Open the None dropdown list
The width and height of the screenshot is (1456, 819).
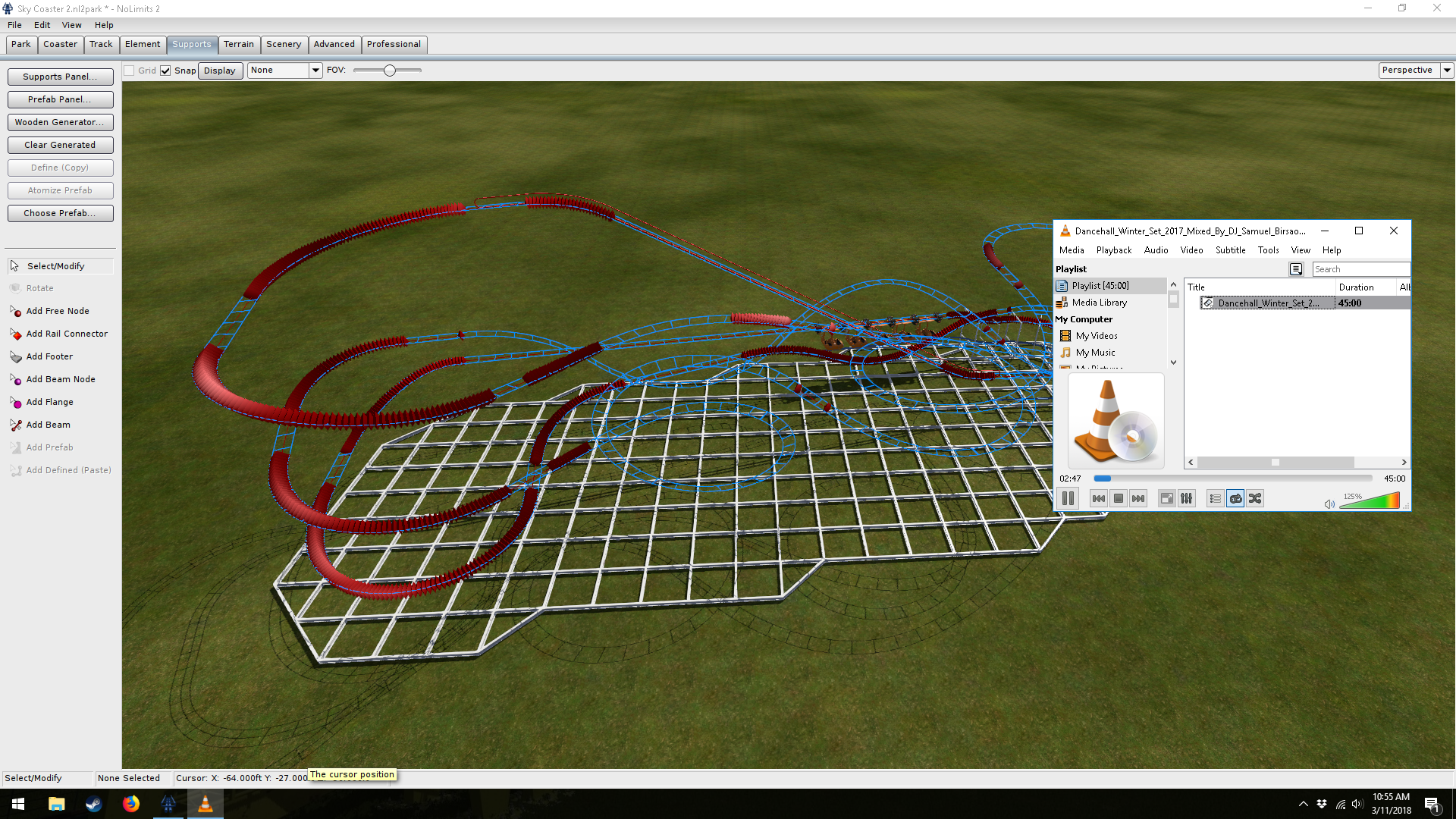pyautogui.click(x=315, y=71)
